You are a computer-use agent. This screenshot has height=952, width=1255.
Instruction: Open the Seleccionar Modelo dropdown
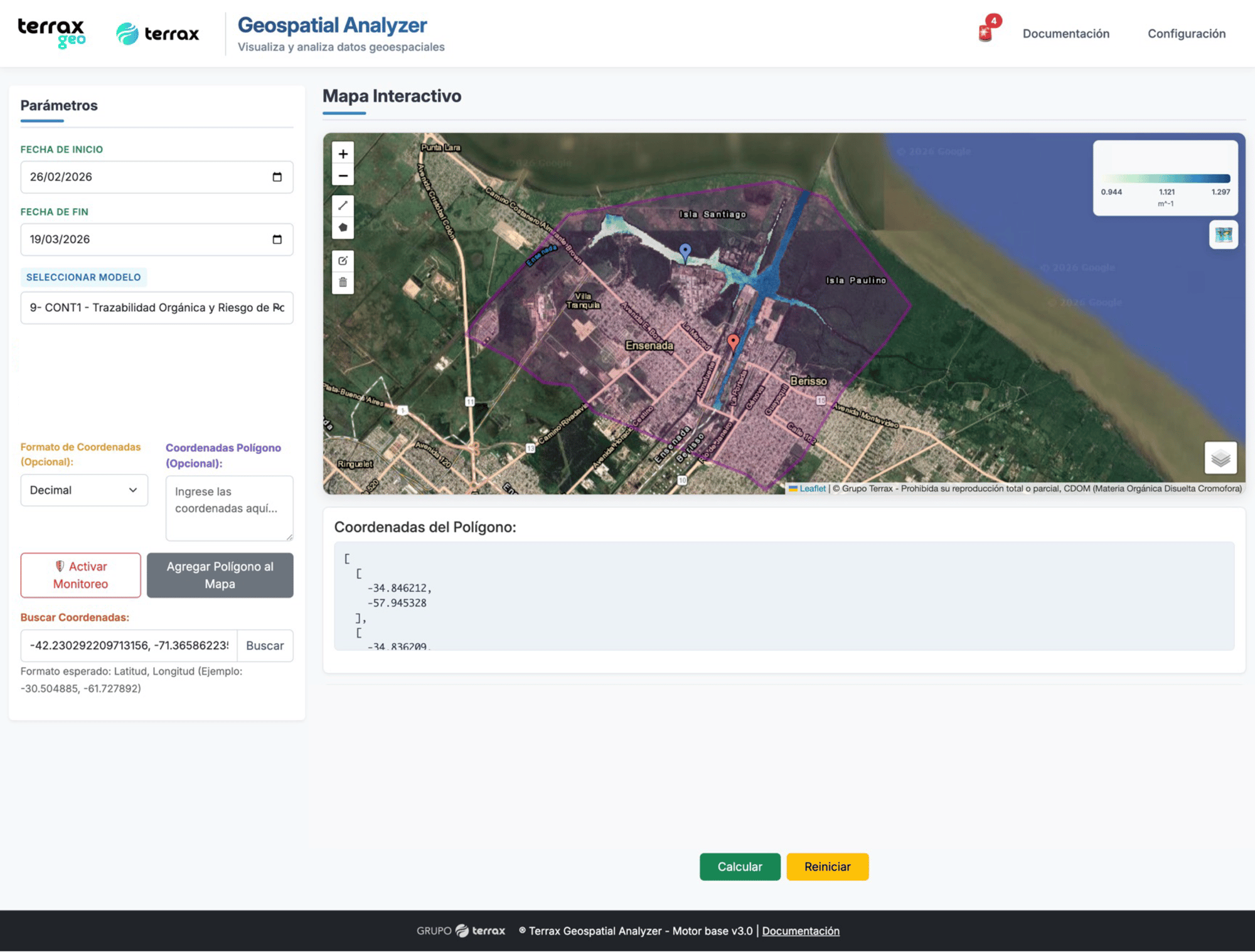pyautogui.click(x=157, y=308)
